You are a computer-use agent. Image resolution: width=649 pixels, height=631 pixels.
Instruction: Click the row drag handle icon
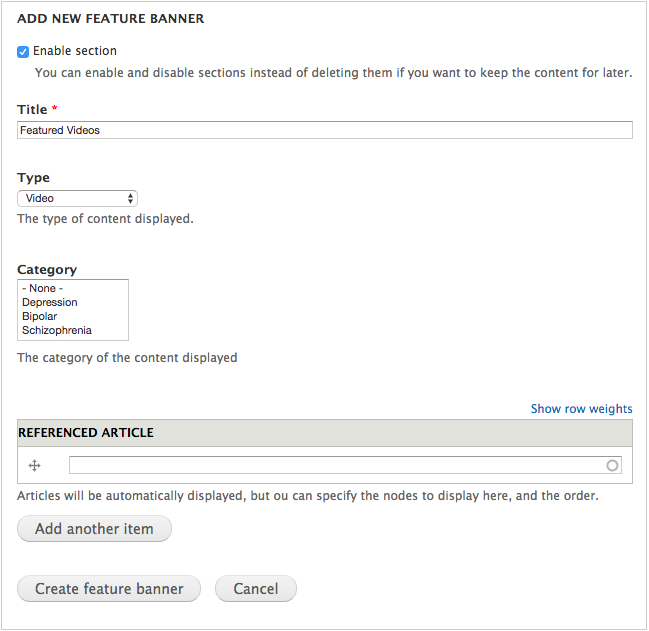[x=34, y=465]
